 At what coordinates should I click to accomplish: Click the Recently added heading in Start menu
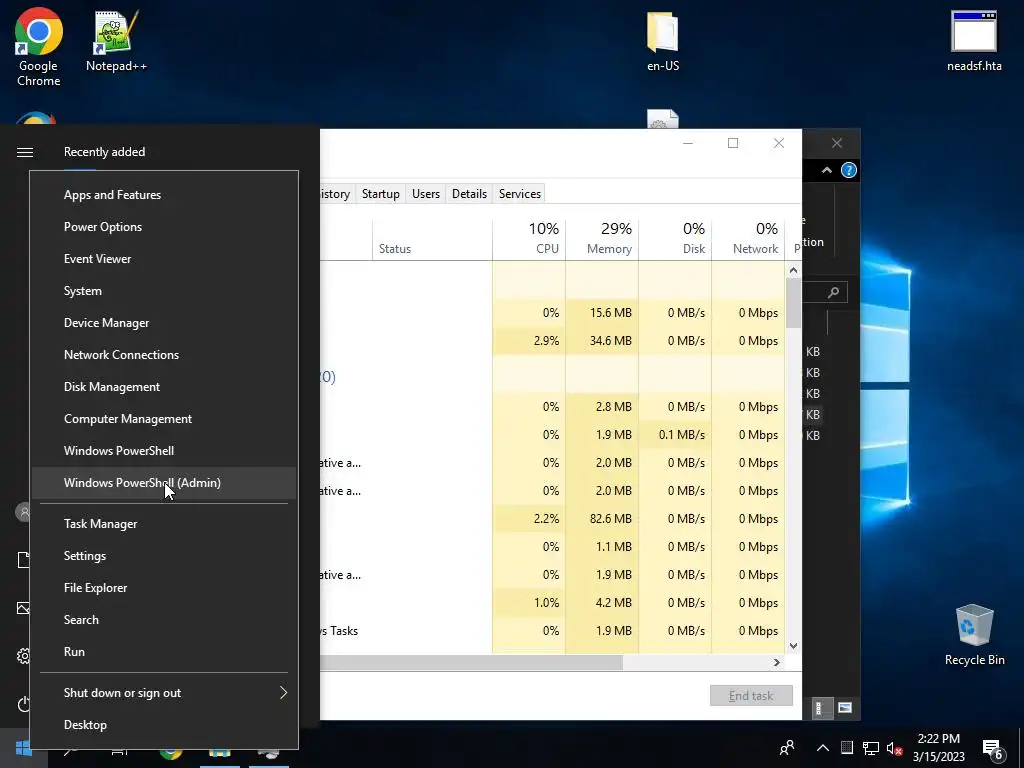coord(104,152)
